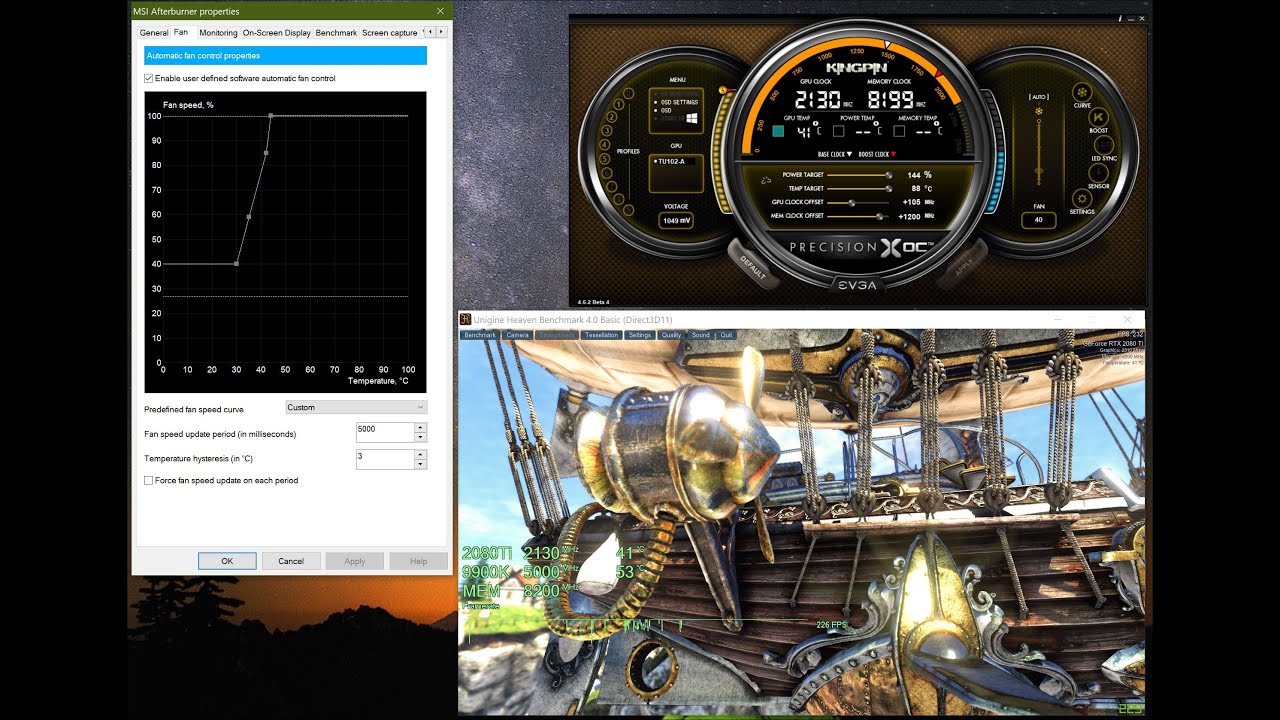This screenshot has width=1280, height=720.
Task: Open the Sensor icon in Precision X
Action: pyautogui.click(x=1099, y=172)
